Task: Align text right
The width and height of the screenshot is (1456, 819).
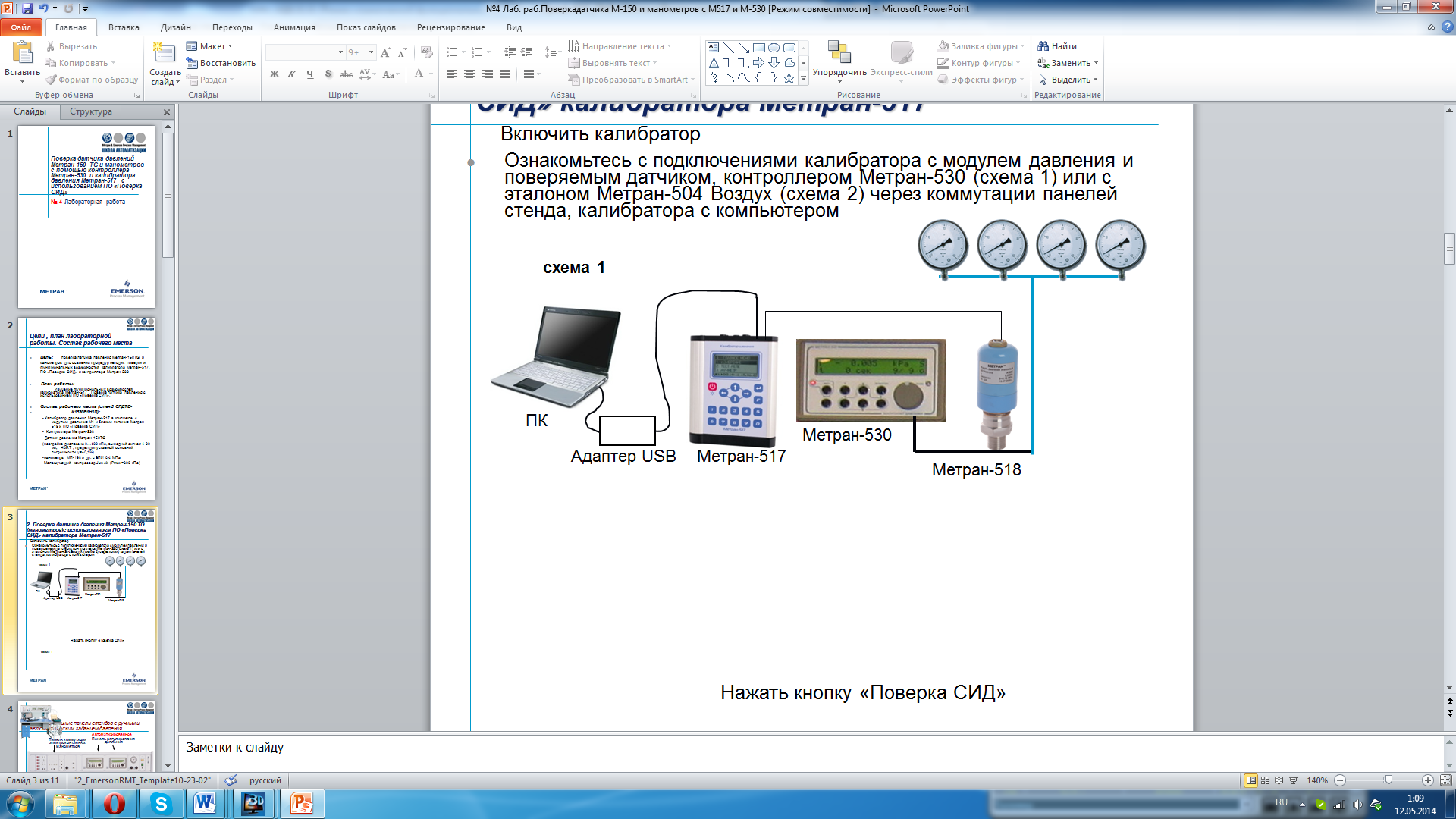Action: pyautogui.click(x=488, y=74)
